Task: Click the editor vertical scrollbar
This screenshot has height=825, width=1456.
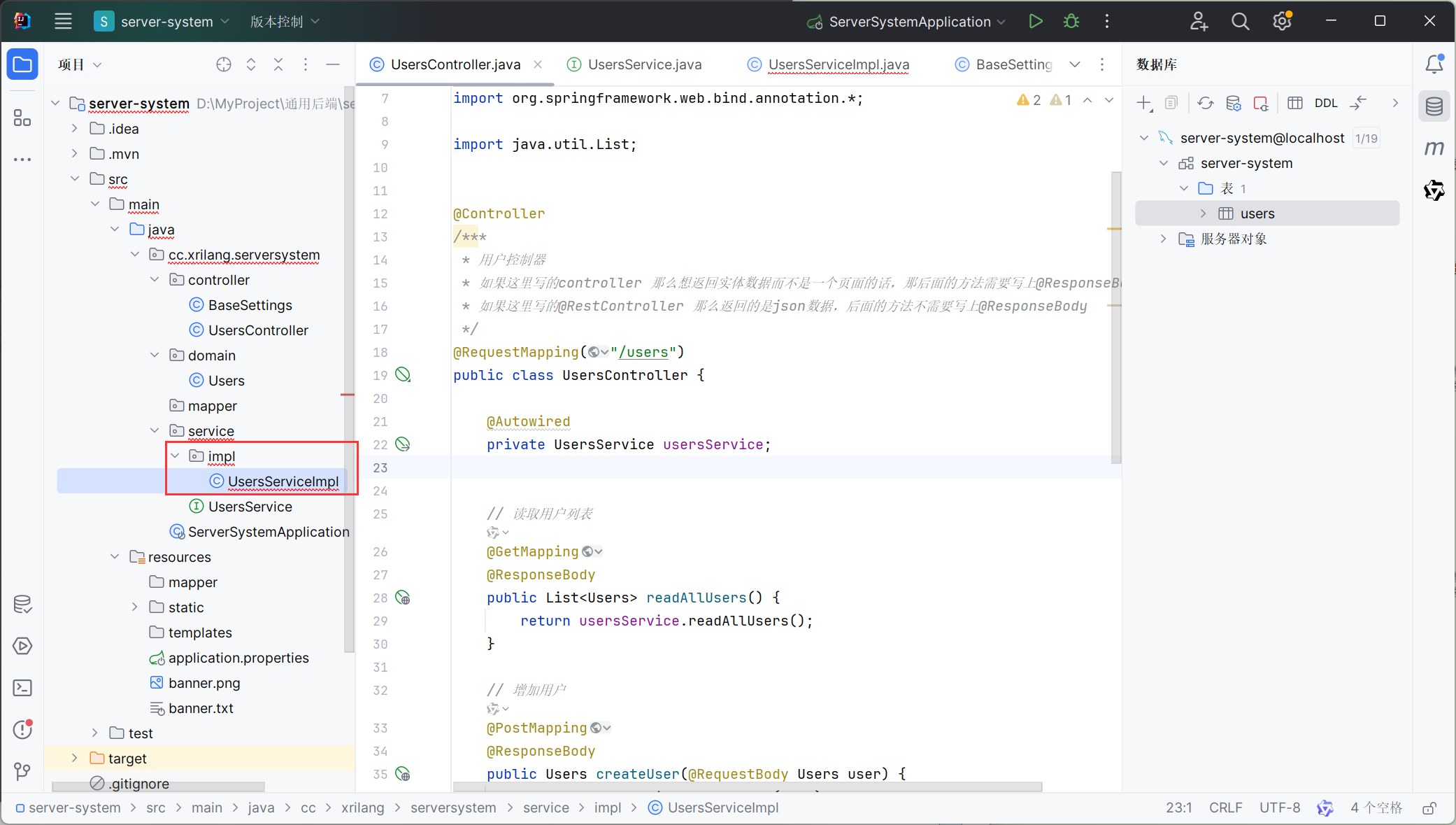Action: click(x=1116, y=318)
